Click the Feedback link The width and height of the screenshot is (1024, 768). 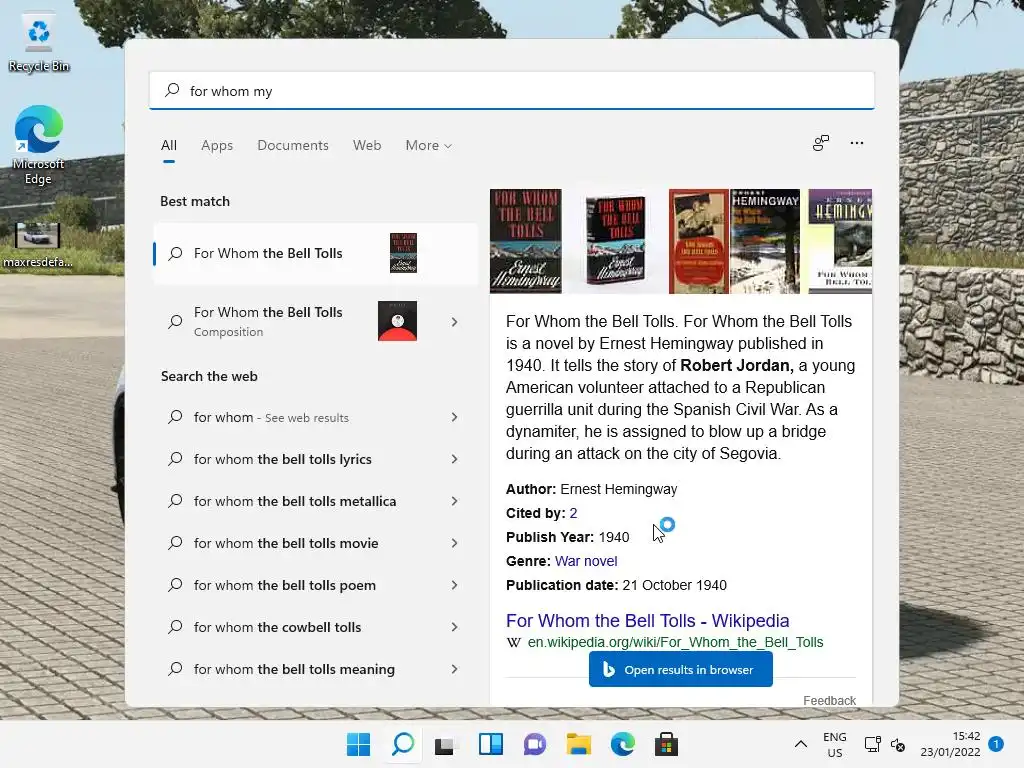click(829, 700)
